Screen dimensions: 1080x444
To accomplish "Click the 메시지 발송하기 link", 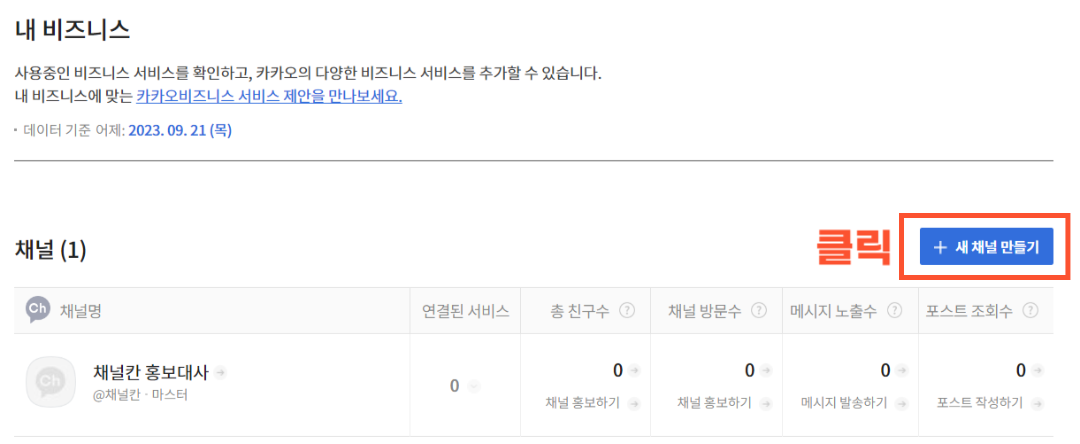I will click(843, 403).
